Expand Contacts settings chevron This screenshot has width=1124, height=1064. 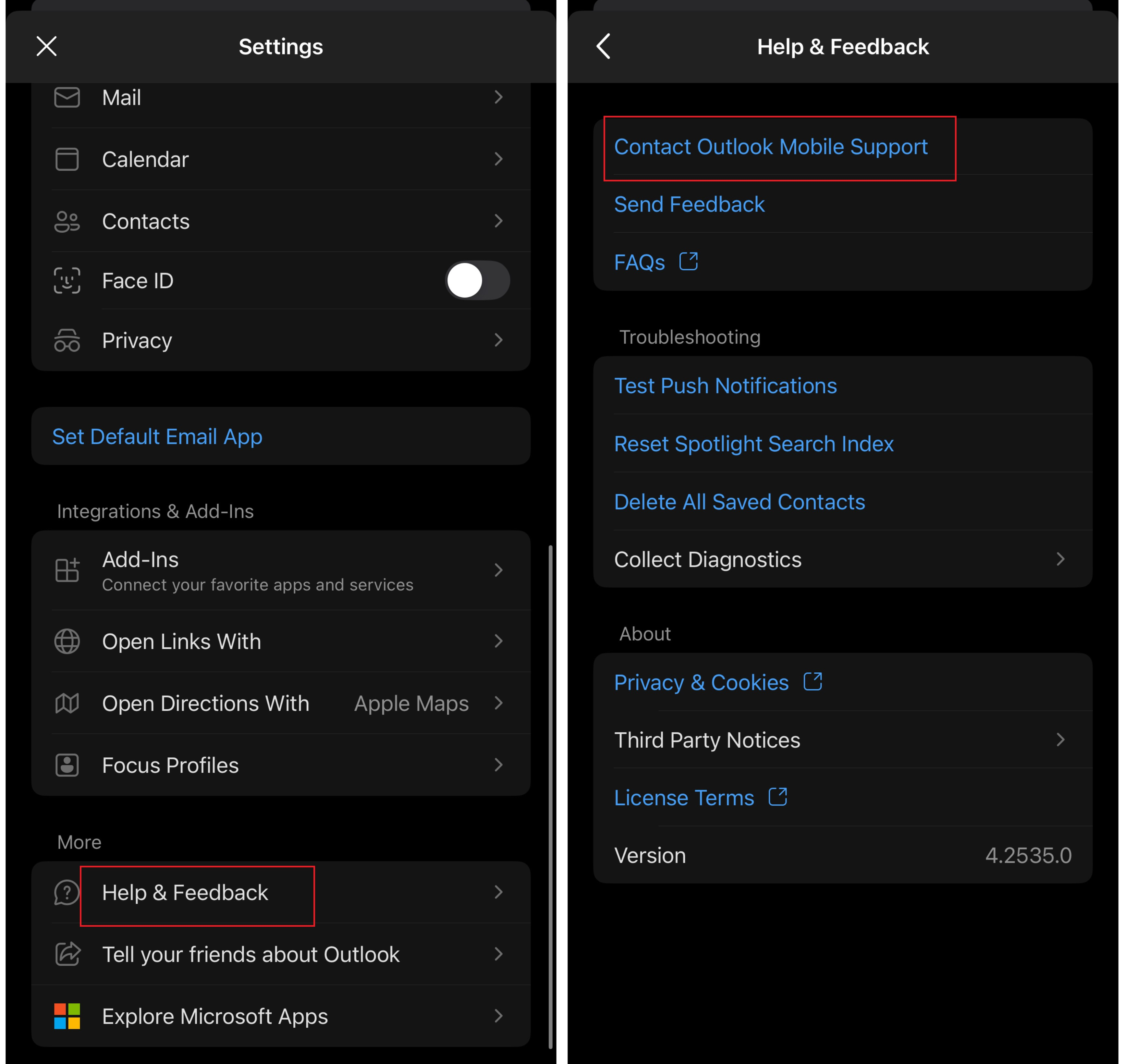498,221
